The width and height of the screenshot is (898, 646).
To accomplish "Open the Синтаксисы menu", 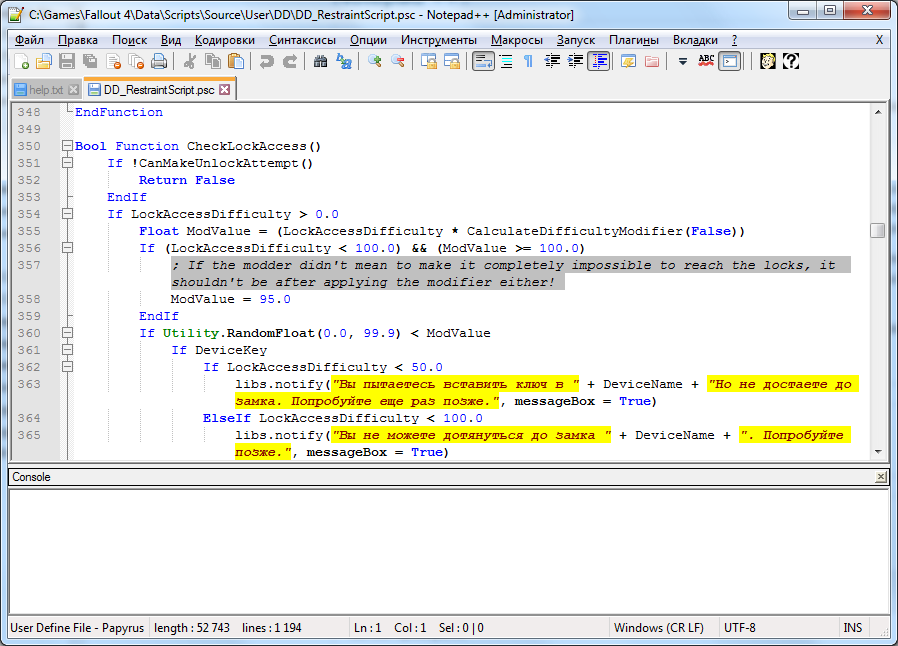I will click(303, 40).
